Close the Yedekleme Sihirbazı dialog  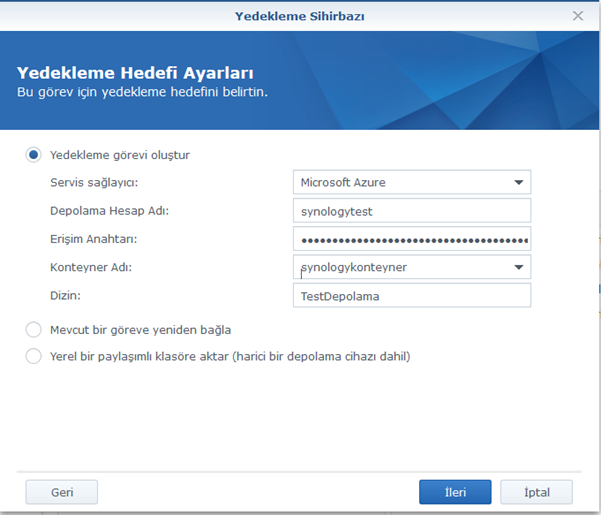click(578, 16)
